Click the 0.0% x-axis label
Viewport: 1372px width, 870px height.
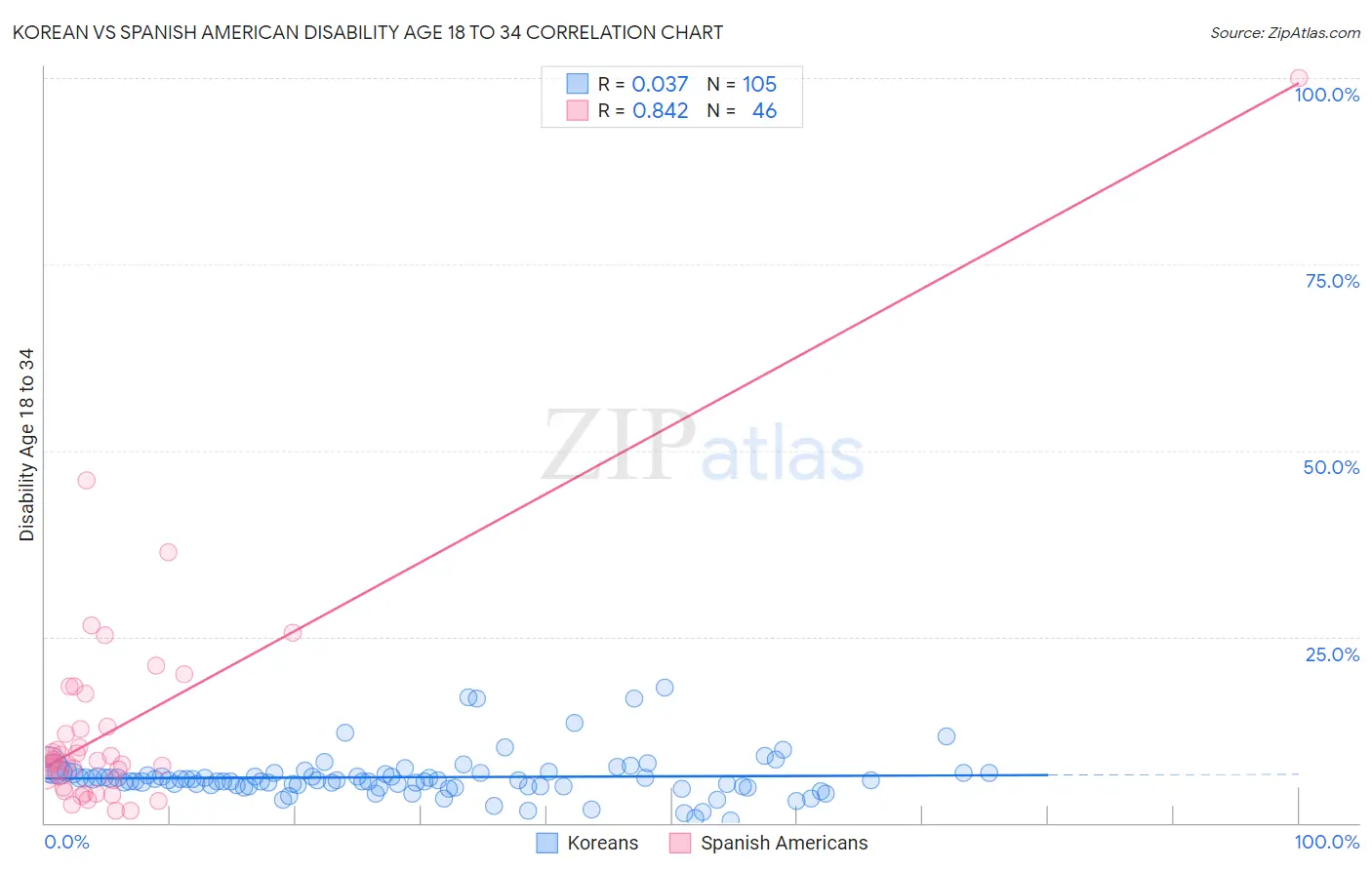(66, 842)
